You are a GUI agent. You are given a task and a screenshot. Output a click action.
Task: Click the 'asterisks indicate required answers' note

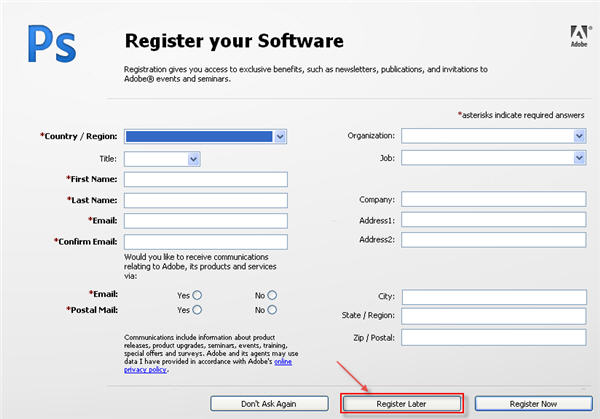coord(521,115)
